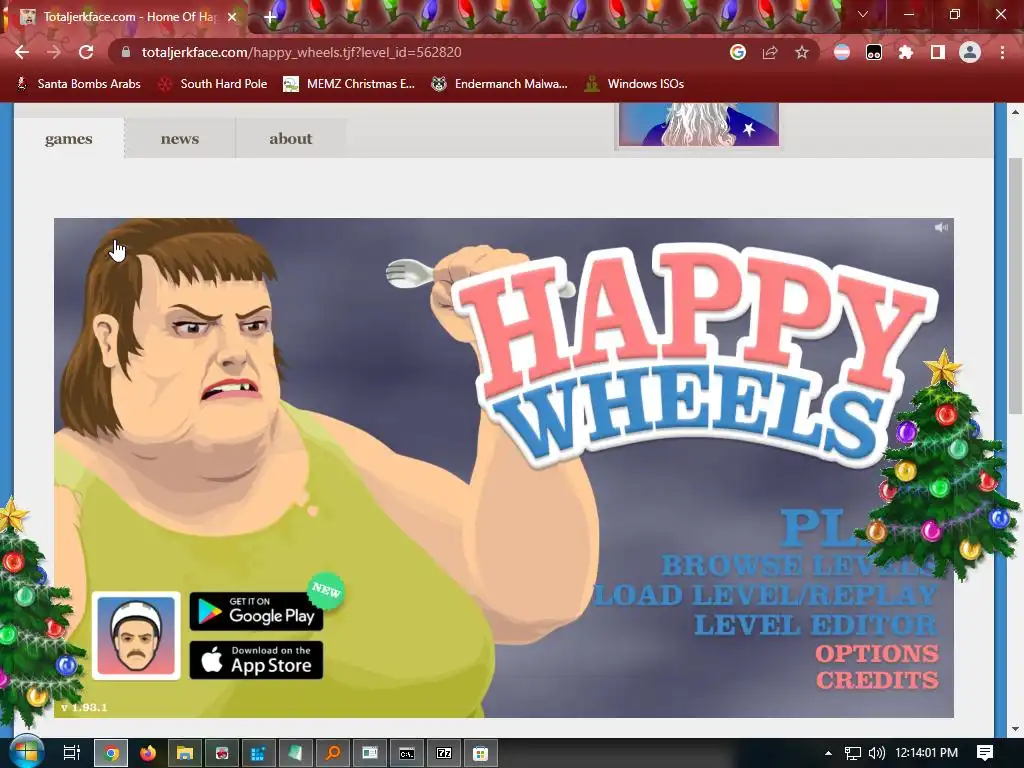Expand the tab search chevron
This screenshot has width=1024, height=768.
pyautogui.click(x=863, y=14)
